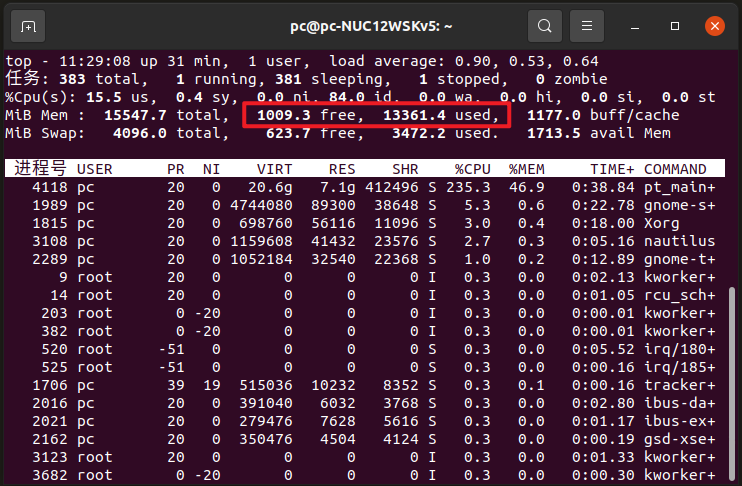Screen dimensions: 742x486
Task: Click the pt_main+ command name
Action: click(x=680, y=187)
